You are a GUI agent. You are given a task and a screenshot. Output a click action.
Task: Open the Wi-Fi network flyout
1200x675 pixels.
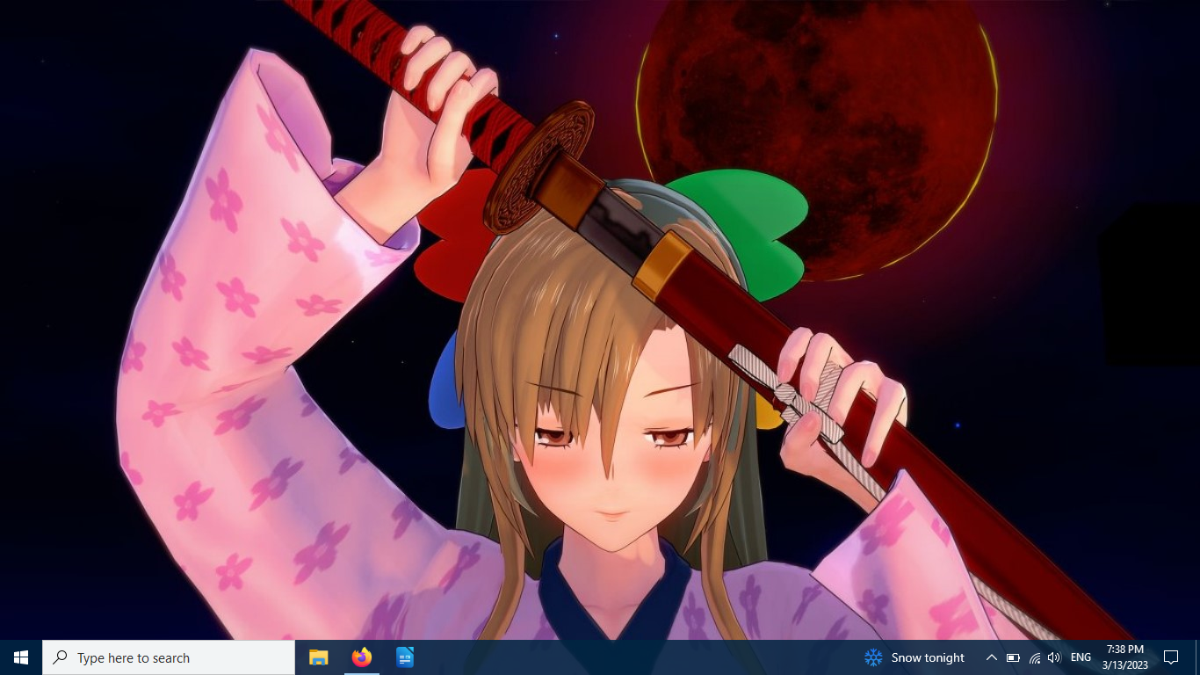click(x=1034, y=658)
